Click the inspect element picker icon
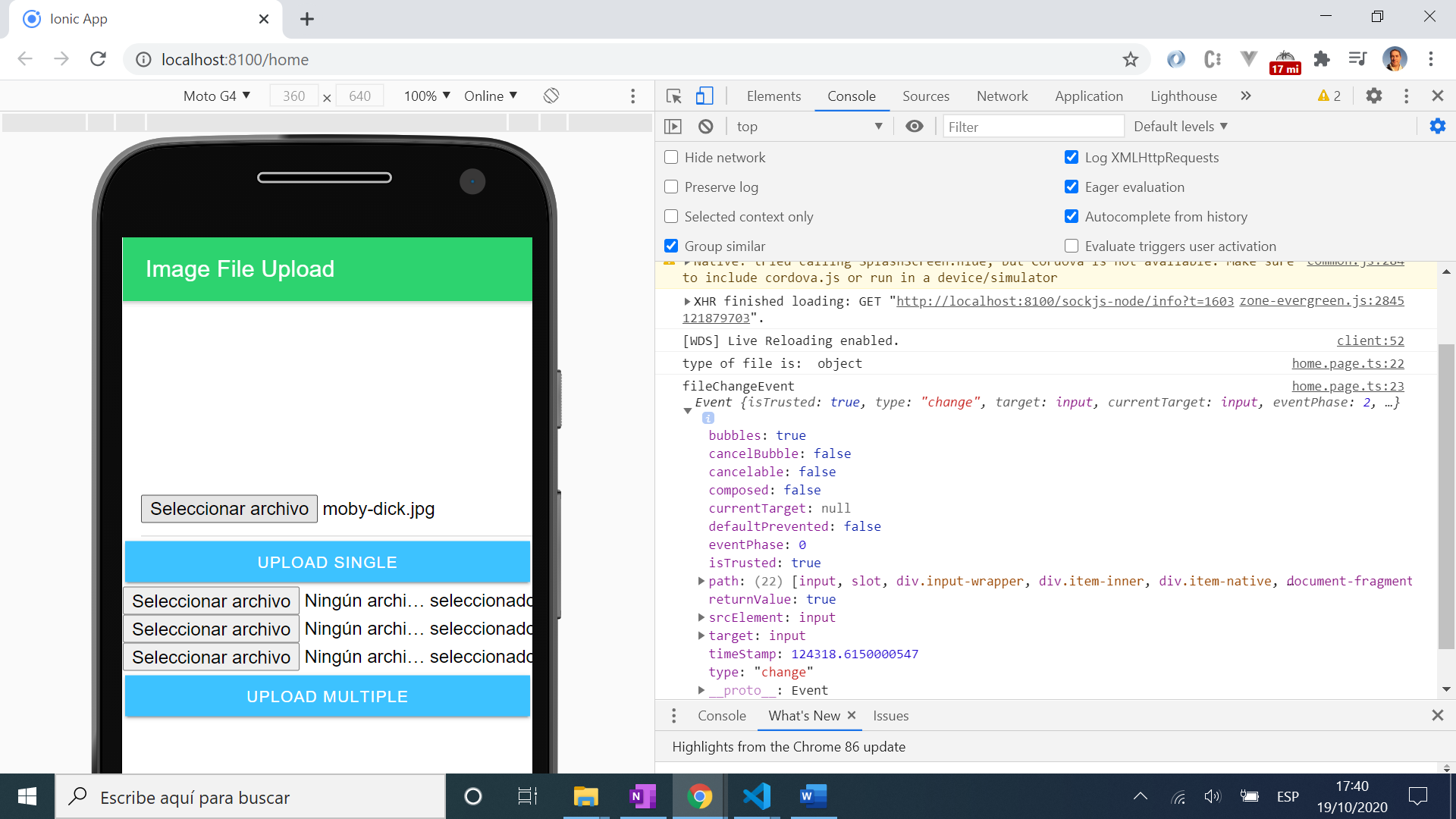 [x=673, y=96]
